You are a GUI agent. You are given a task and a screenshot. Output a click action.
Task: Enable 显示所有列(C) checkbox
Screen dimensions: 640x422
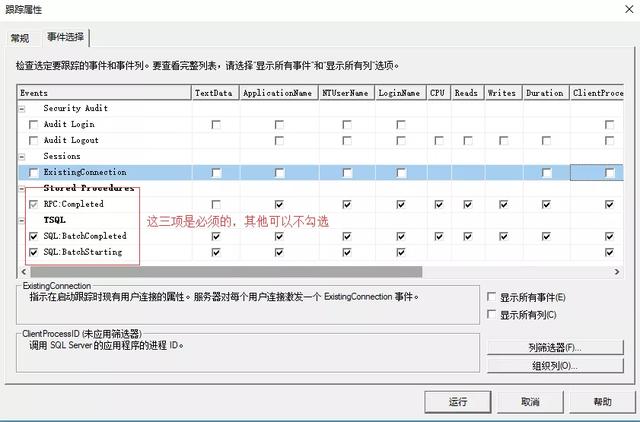click(x=492, y=314)
